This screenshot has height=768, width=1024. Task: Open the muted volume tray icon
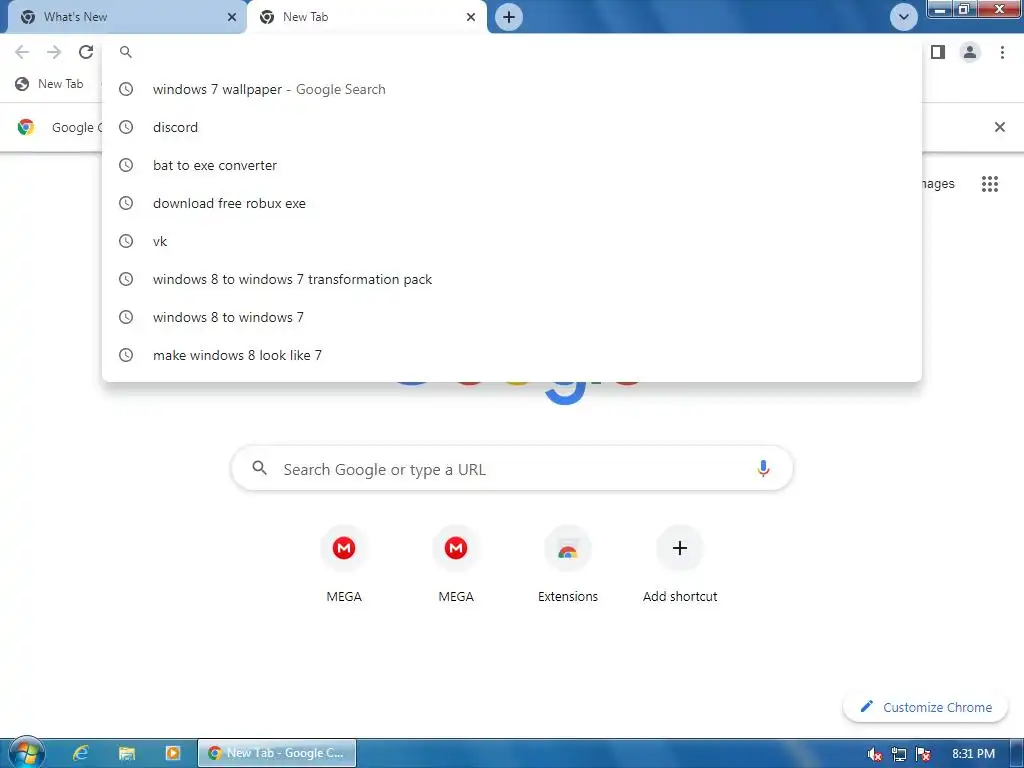874,754
